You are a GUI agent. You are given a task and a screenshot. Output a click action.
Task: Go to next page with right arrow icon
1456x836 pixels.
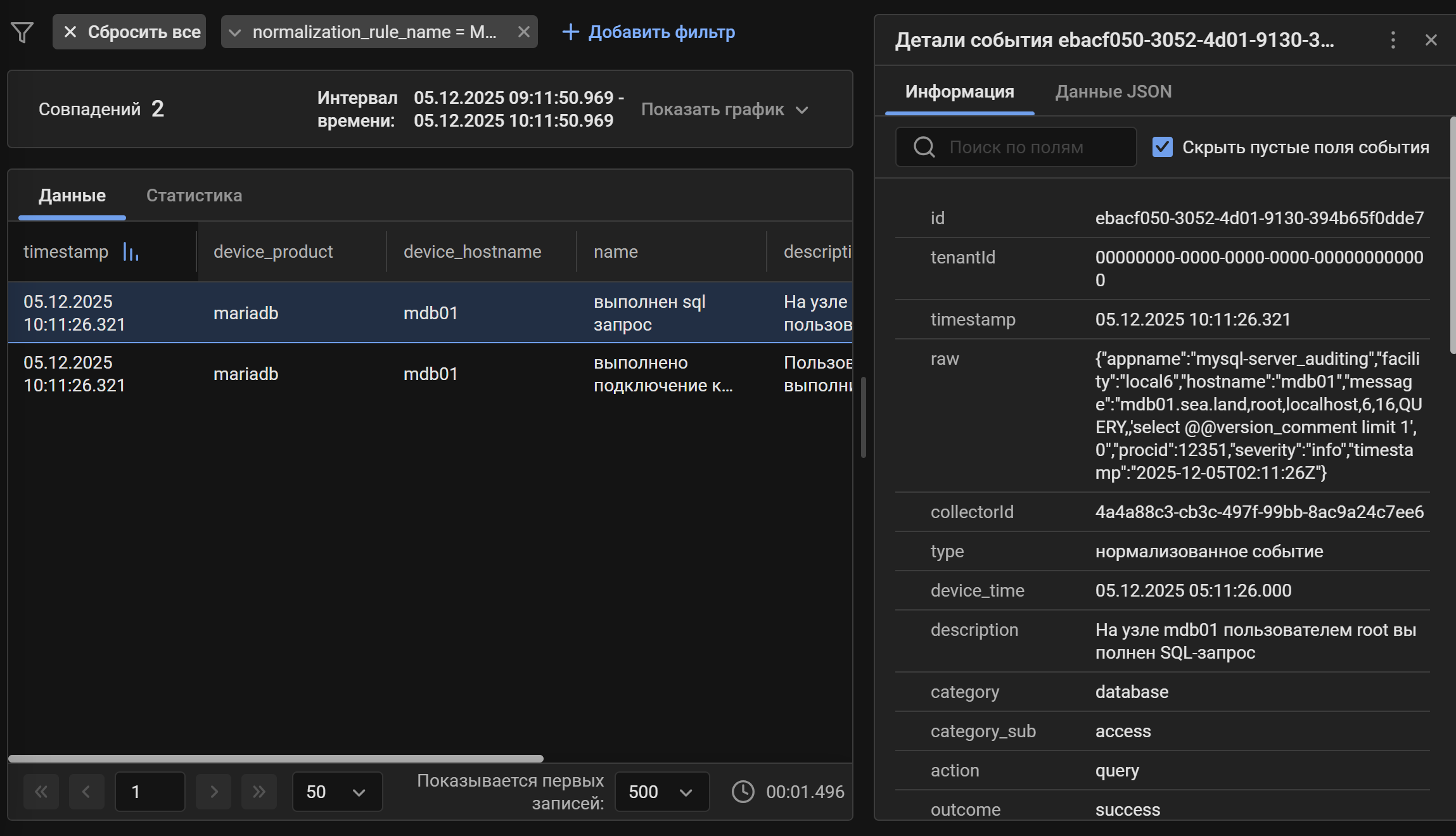click(x=214, y=792)
